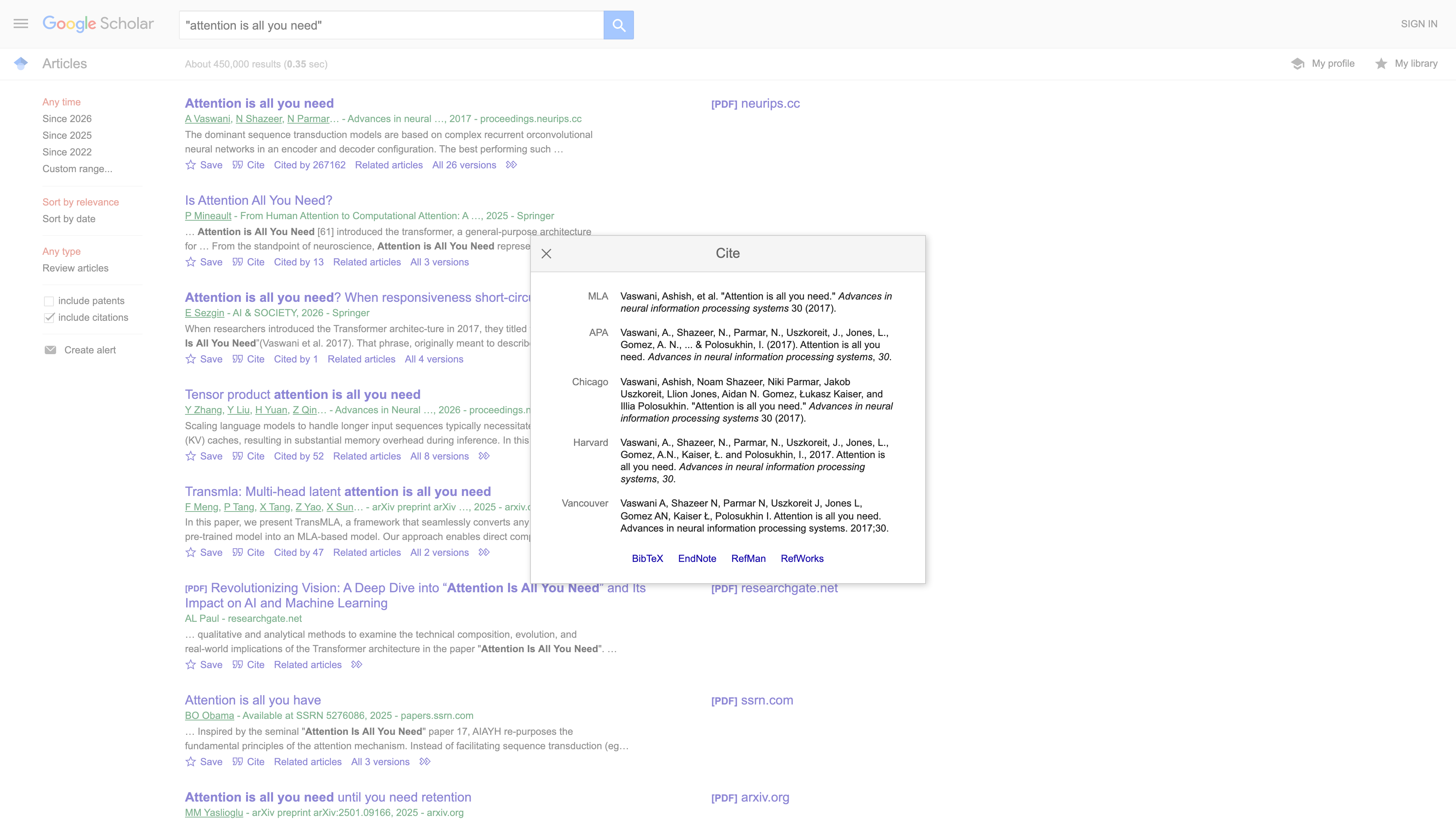Open My library
This screenshot has height=819, width=1456.
(x=1406, y=63)
